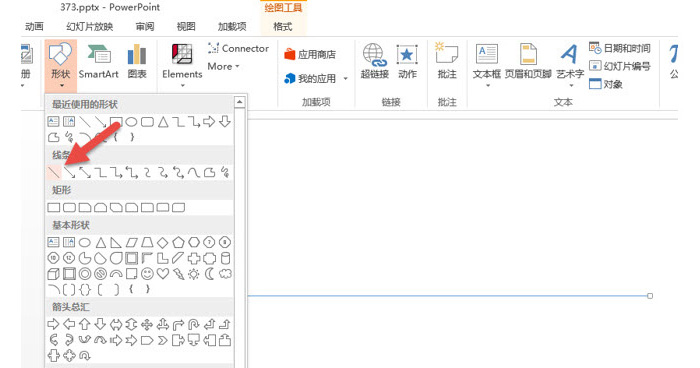Insert the Parallelogram shape

(131, 243)
